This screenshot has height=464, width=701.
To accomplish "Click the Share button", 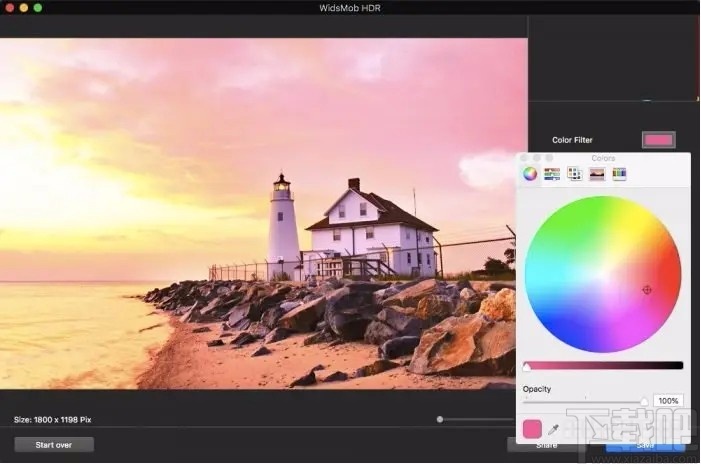I will 546,445.
